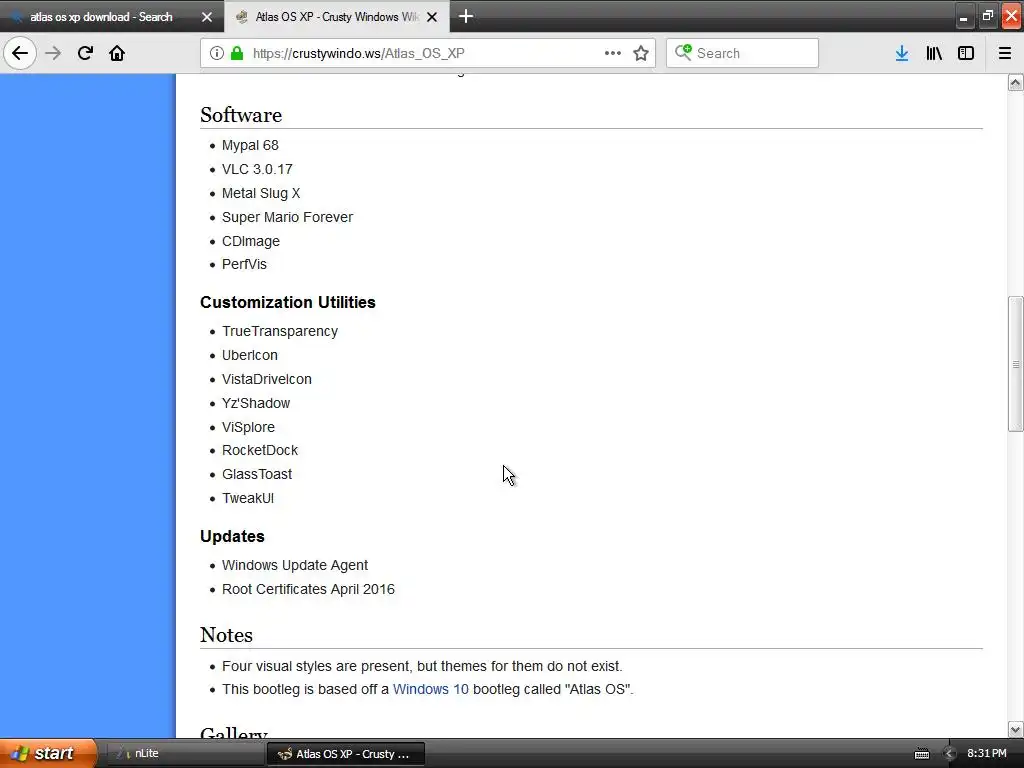Click the Search box in toolbar

[743, 53]
